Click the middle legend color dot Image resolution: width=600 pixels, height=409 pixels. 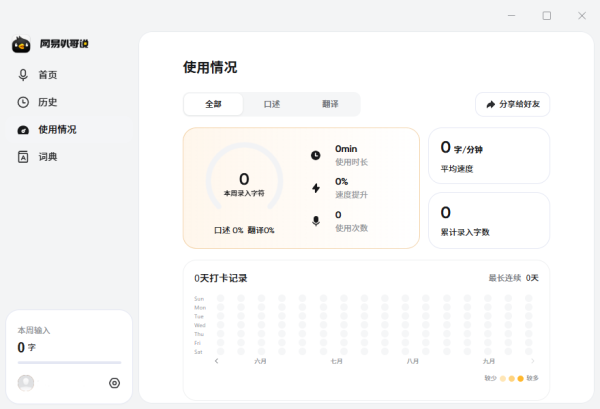512,378
